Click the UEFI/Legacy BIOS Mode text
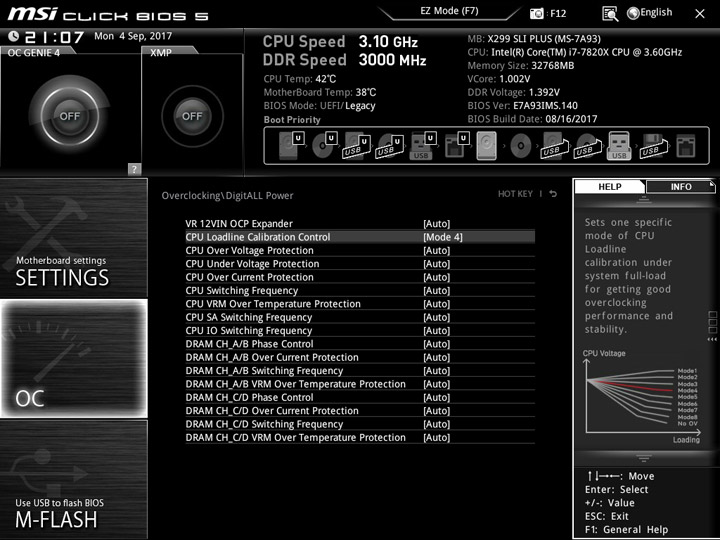 pyautogui.click(x=348, y=106)
